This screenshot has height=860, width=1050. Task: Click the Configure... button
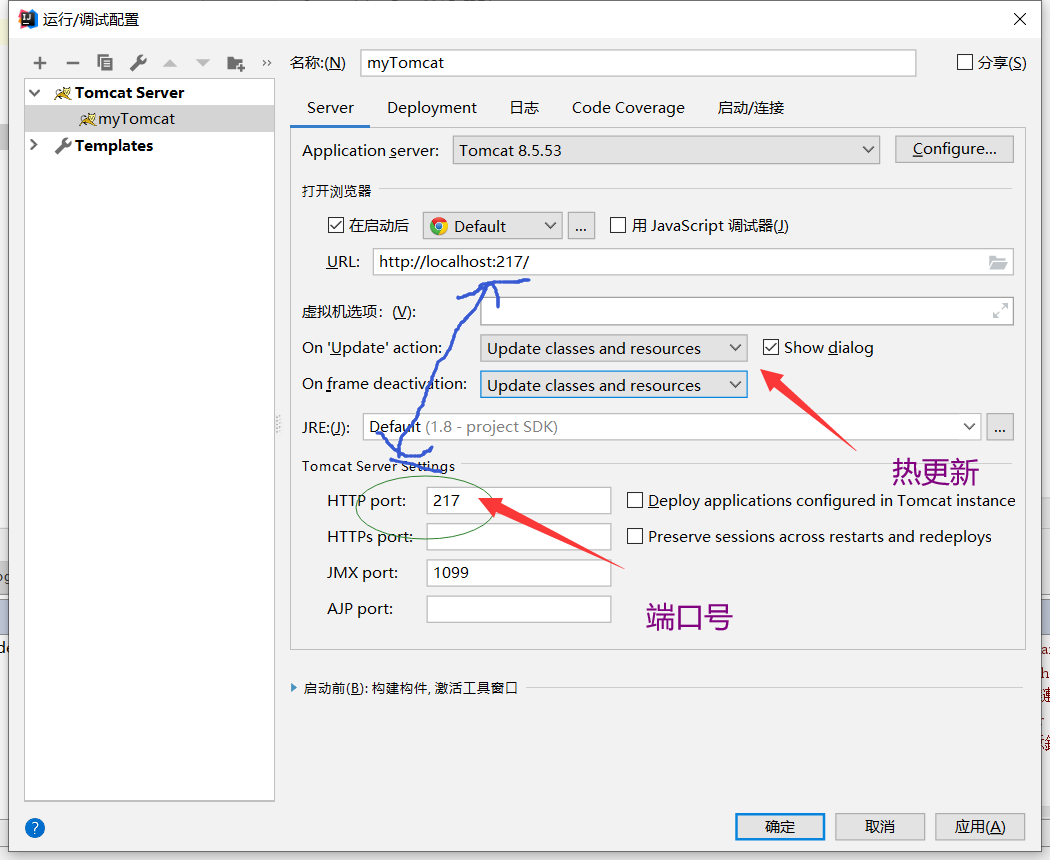point(954,149)
